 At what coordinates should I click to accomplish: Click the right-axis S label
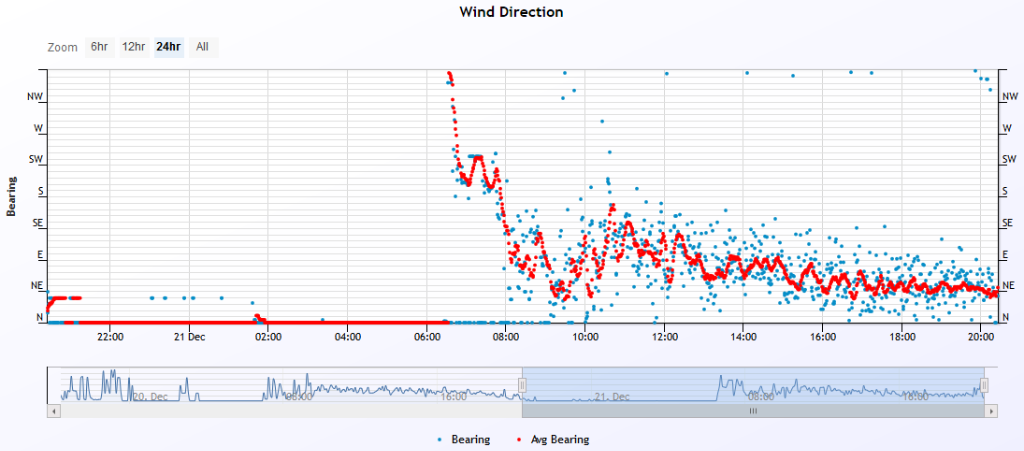[x=1005, y=191]
